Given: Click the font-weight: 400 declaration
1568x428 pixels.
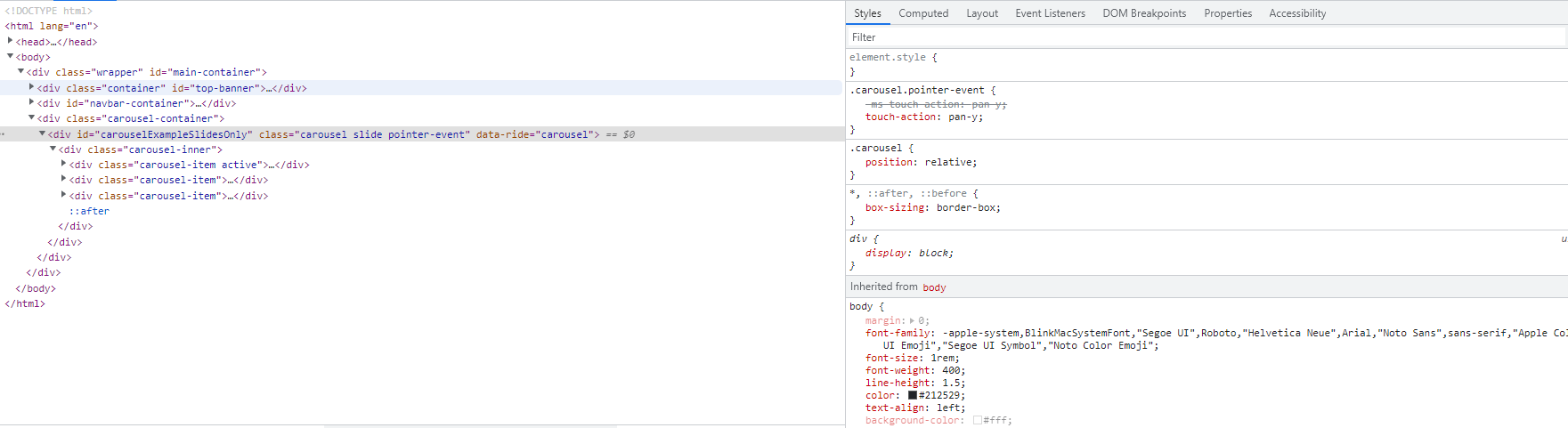Looking at the screenshot, I should pos(915,370).
